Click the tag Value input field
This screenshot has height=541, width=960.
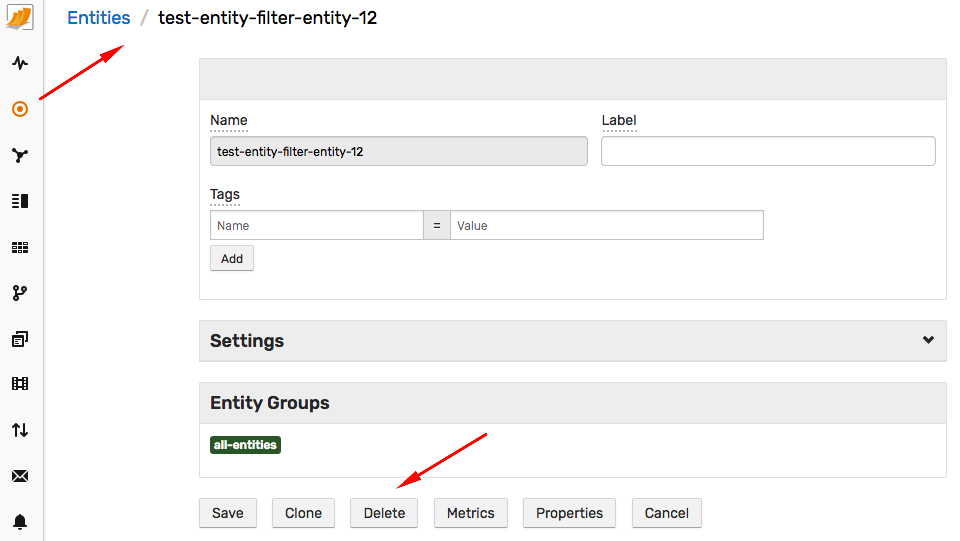click(x=607, y=225)
